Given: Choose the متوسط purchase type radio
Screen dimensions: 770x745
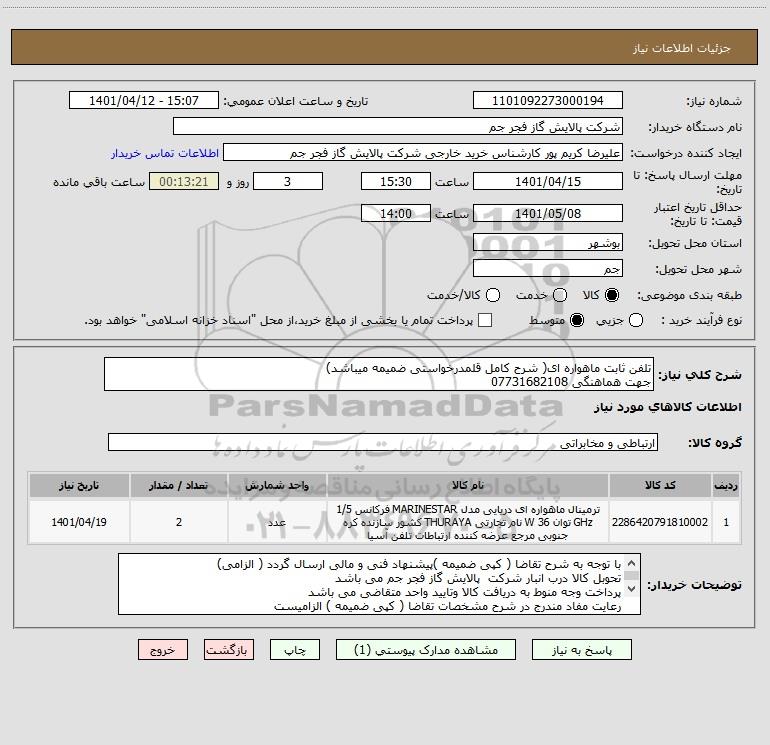Looking at the screenshot, I should coord(577,320).
